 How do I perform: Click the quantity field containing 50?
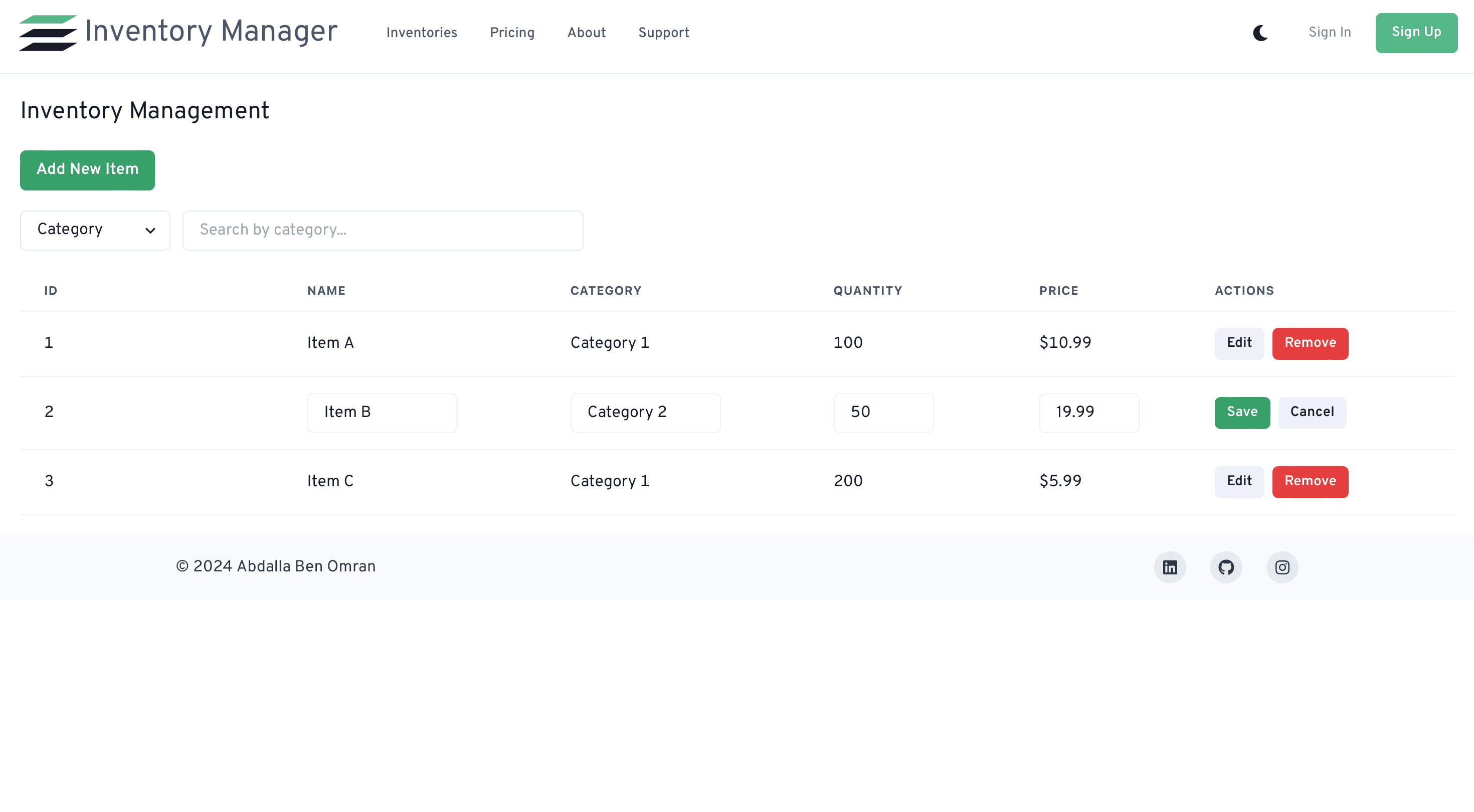click(883, 413)
